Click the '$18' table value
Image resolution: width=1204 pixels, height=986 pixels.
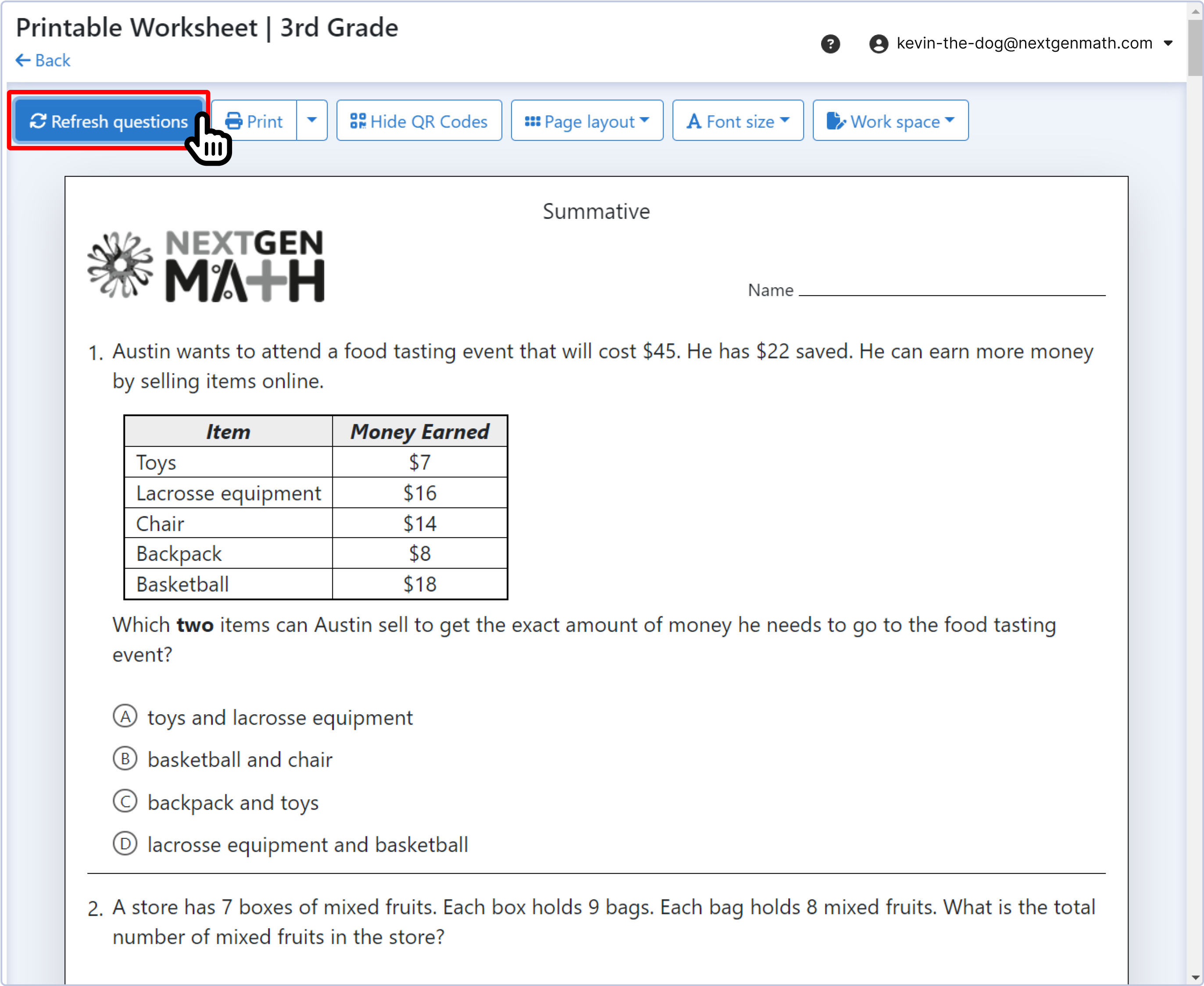pyautogui.click(x=420, y=584)
